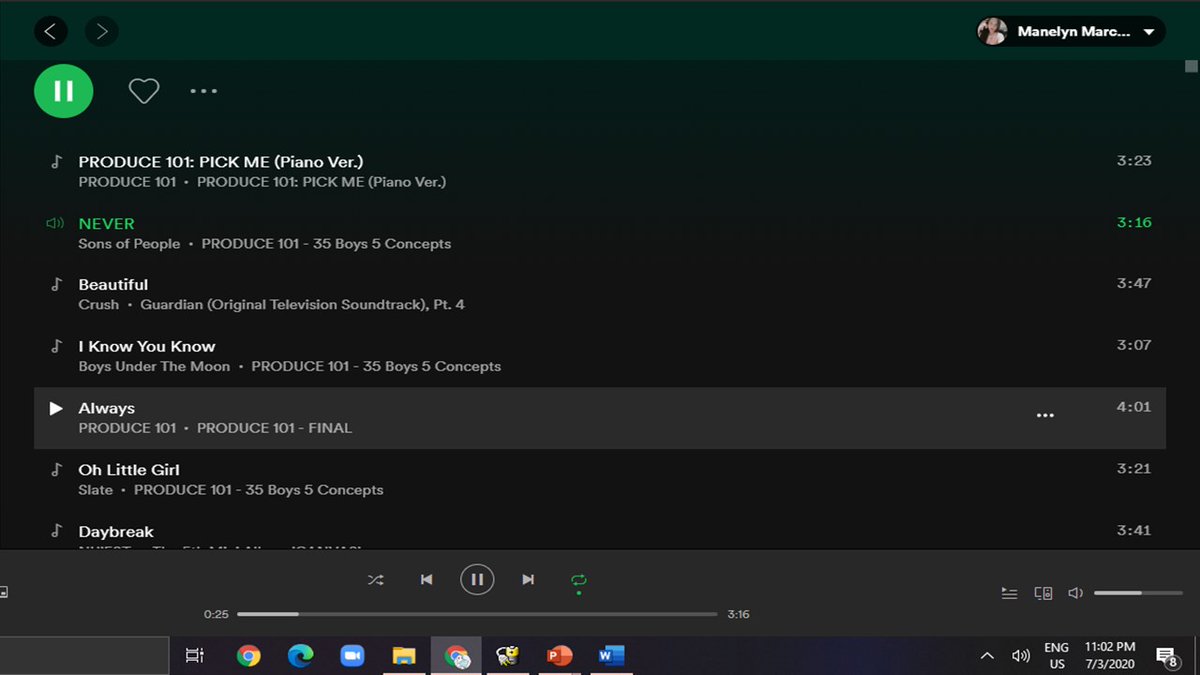Click the music note icon for PRODUCE 101: PICK ME
The width and height of the screenshot is (1200, 675).
[x=56, y=161]
